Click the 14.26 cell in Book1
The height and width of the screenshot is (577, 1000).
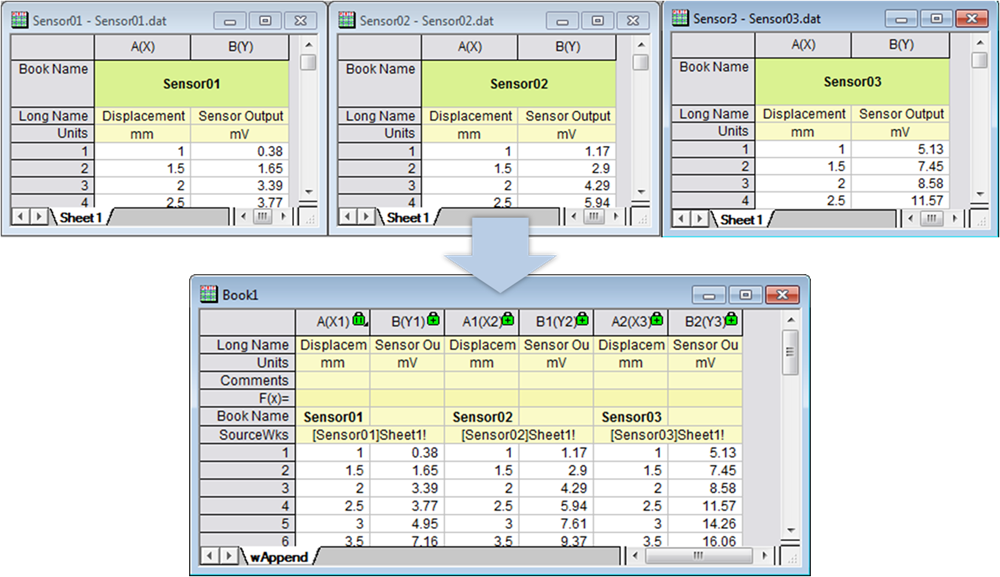click(705, 524)
